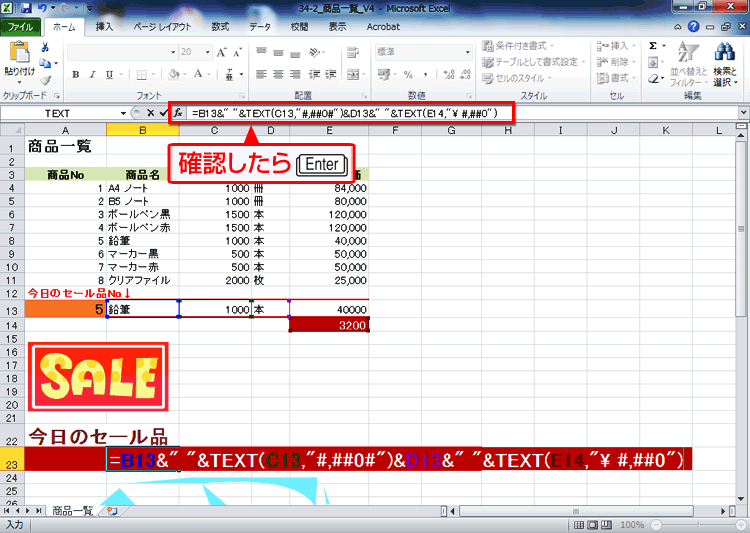Click the Fill color bucket icon
The height and width of the screenshot is (533, 750).
coord(174,75)
